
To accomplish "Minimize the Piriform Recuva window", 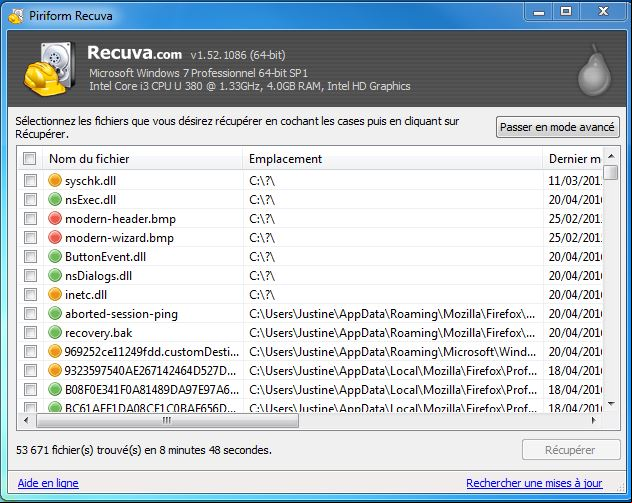I will point(538,12).
